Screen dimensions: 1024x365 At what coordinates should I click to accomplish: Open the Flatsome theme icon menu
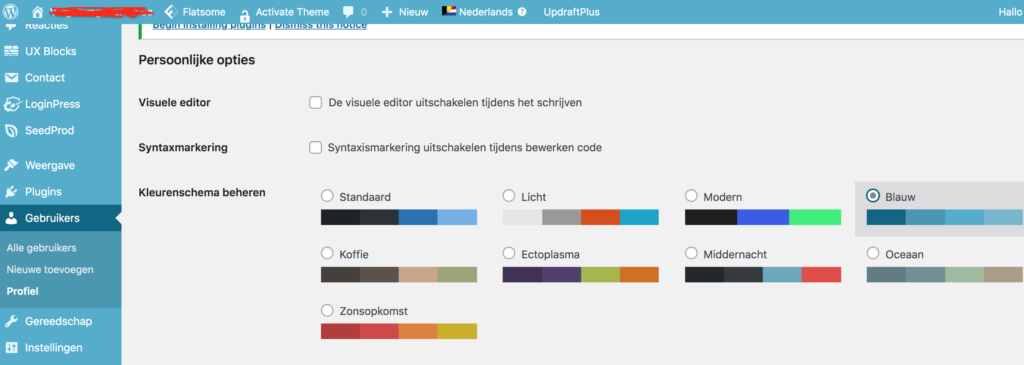coord(170,12)
